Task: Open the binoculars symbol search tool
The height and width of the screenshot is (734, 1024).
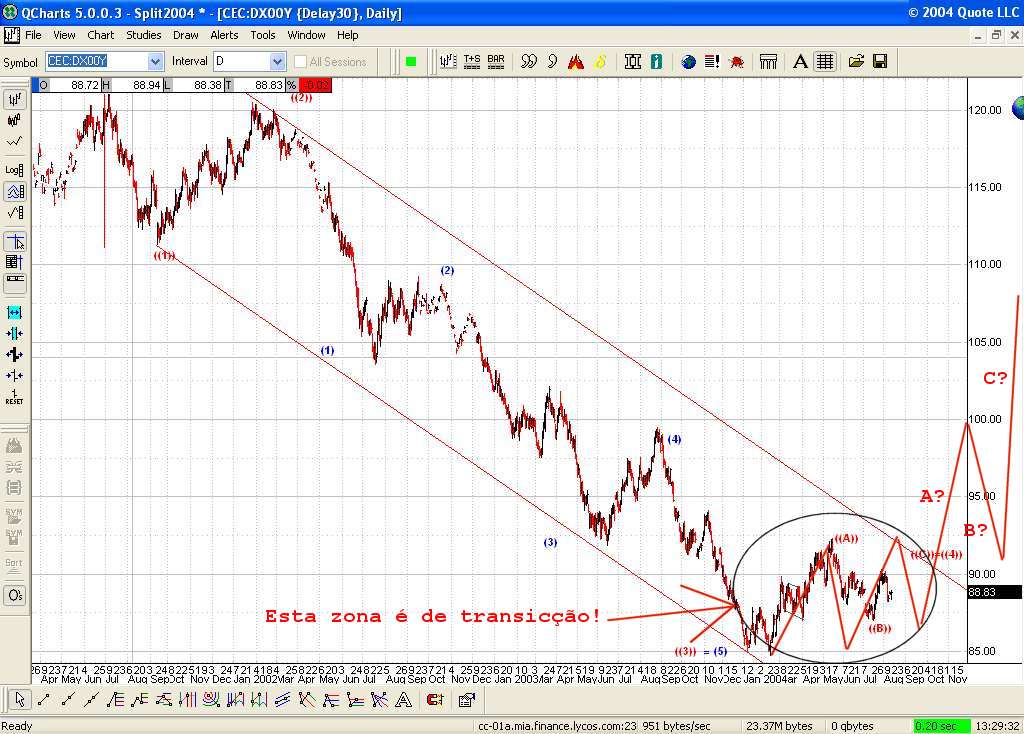Action: pyautogui.click(x=527, y=61)
